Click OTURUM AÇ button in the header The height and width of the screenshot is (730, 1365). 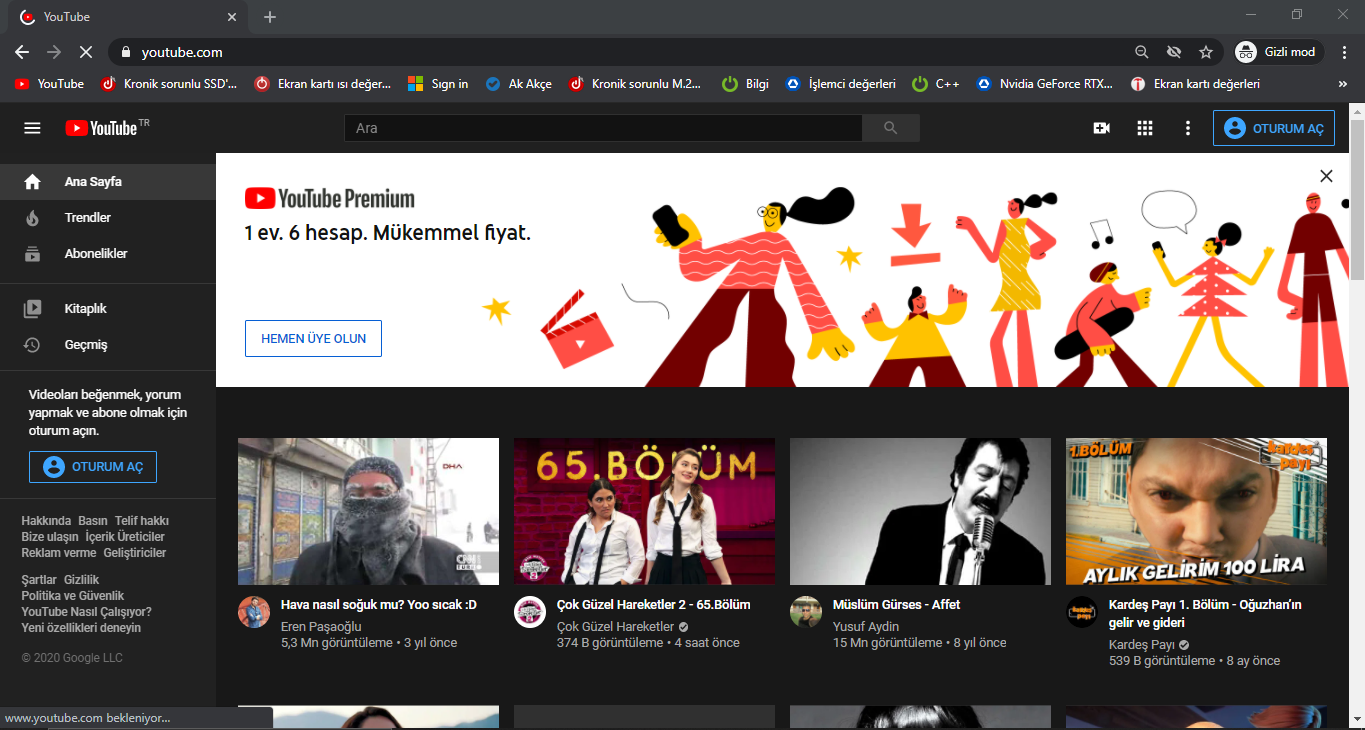(1274, 128)
